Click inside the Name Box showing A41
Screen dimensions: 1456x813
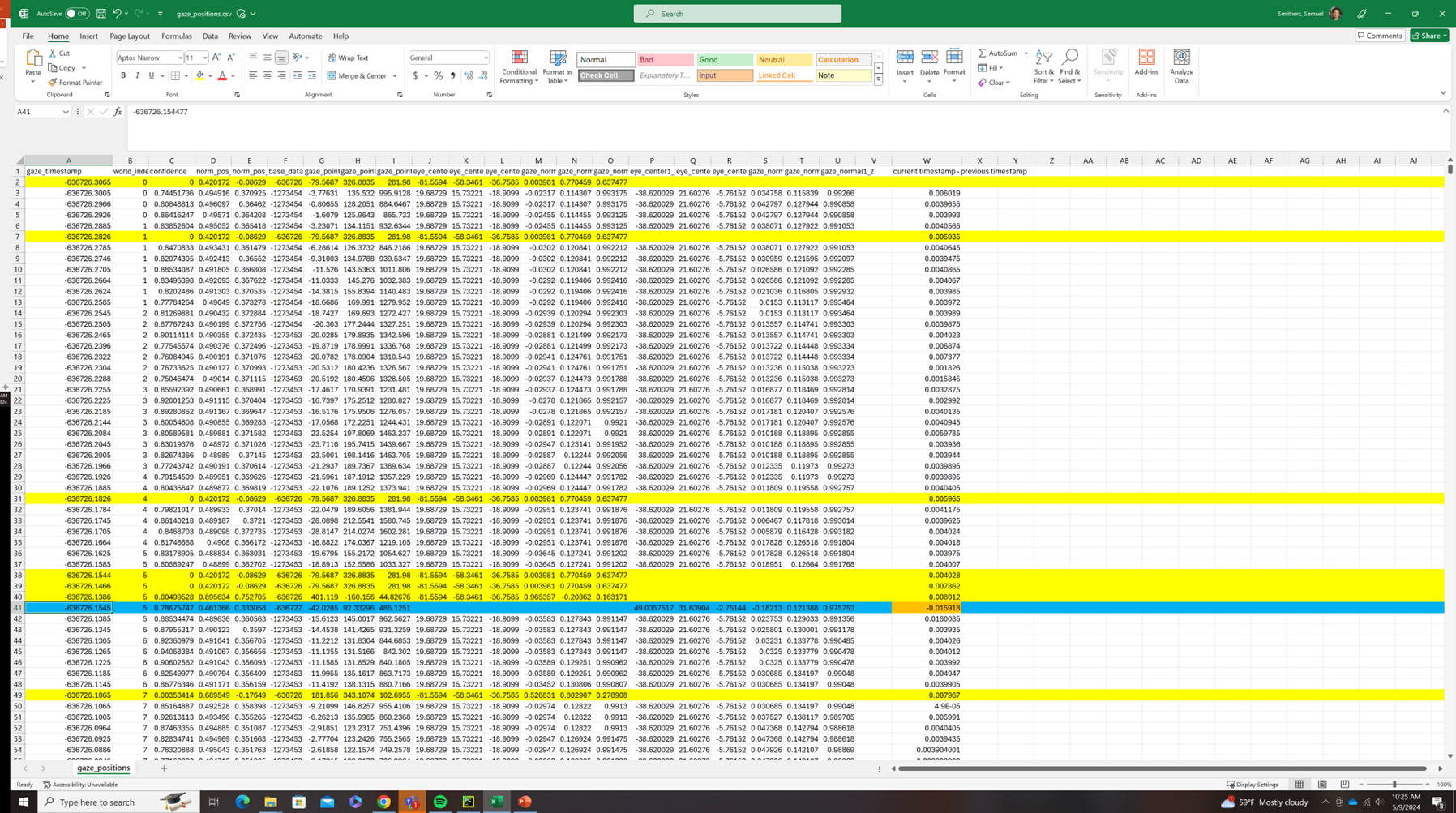pyautogui.click(x=39, y=112)
